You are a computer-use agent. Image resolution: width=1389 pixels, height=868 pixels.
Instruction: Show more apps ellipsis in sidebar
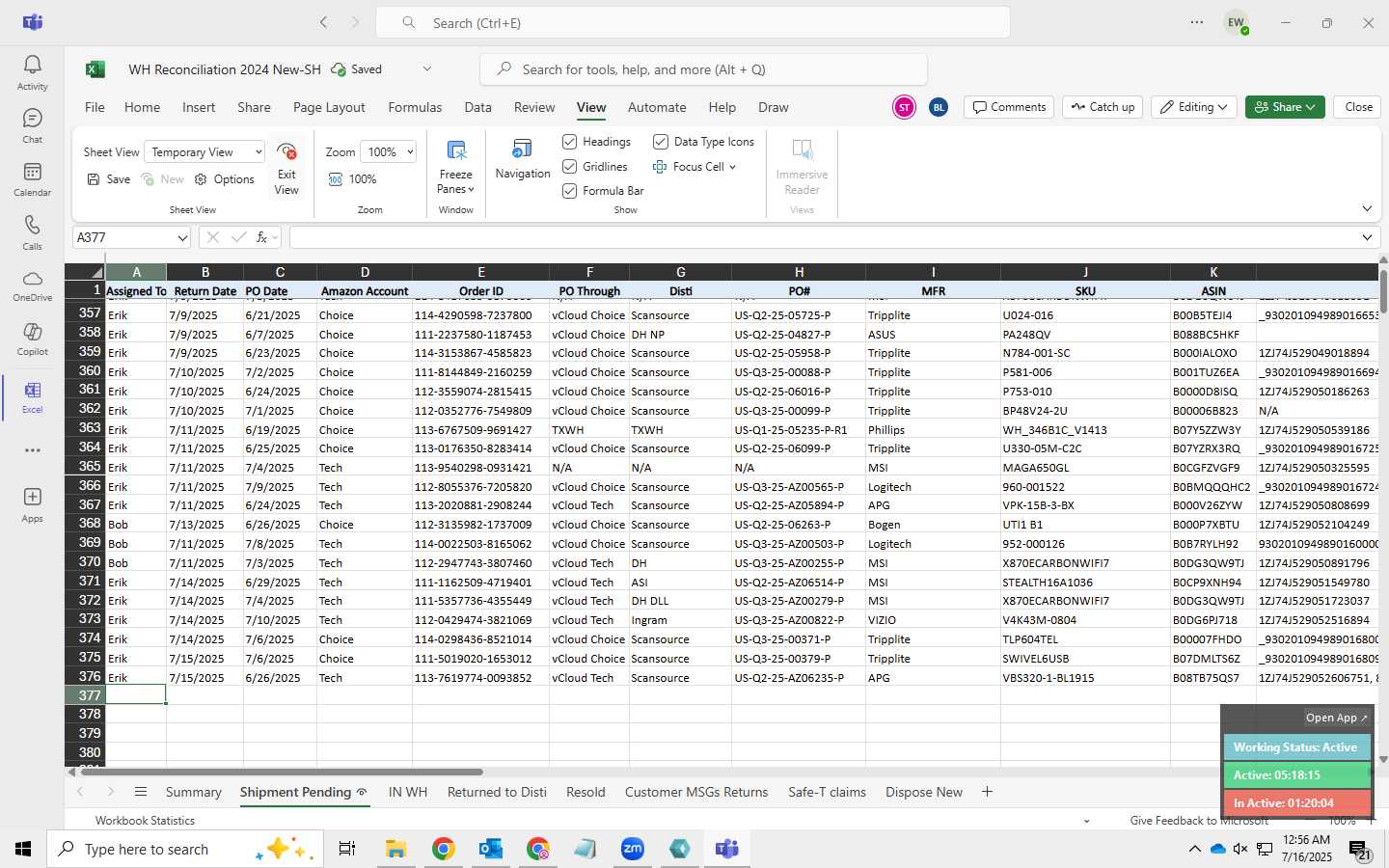coord(32,450)
